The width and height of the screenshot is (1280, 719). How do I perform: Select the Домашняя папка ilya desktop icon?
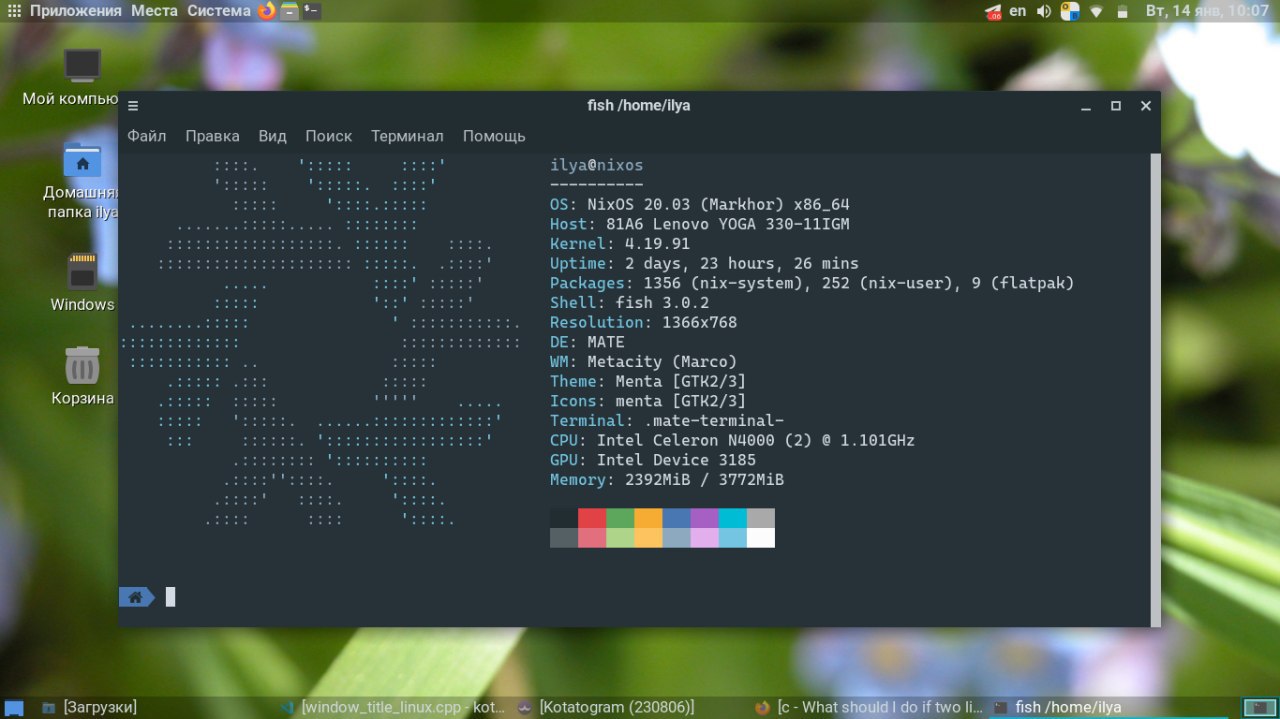tap(81, 181)
